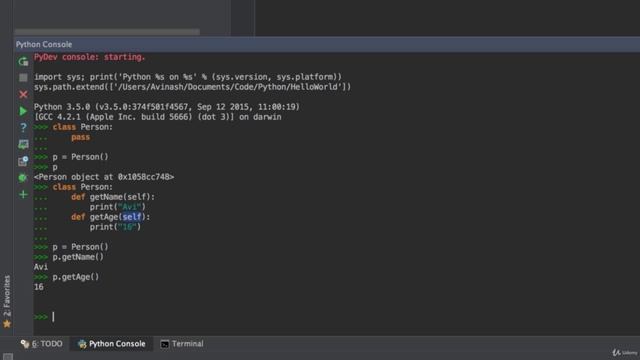The width and height of the screenshot is (640, 360).
Task: Click the console display icon below help
Action: 23,144
